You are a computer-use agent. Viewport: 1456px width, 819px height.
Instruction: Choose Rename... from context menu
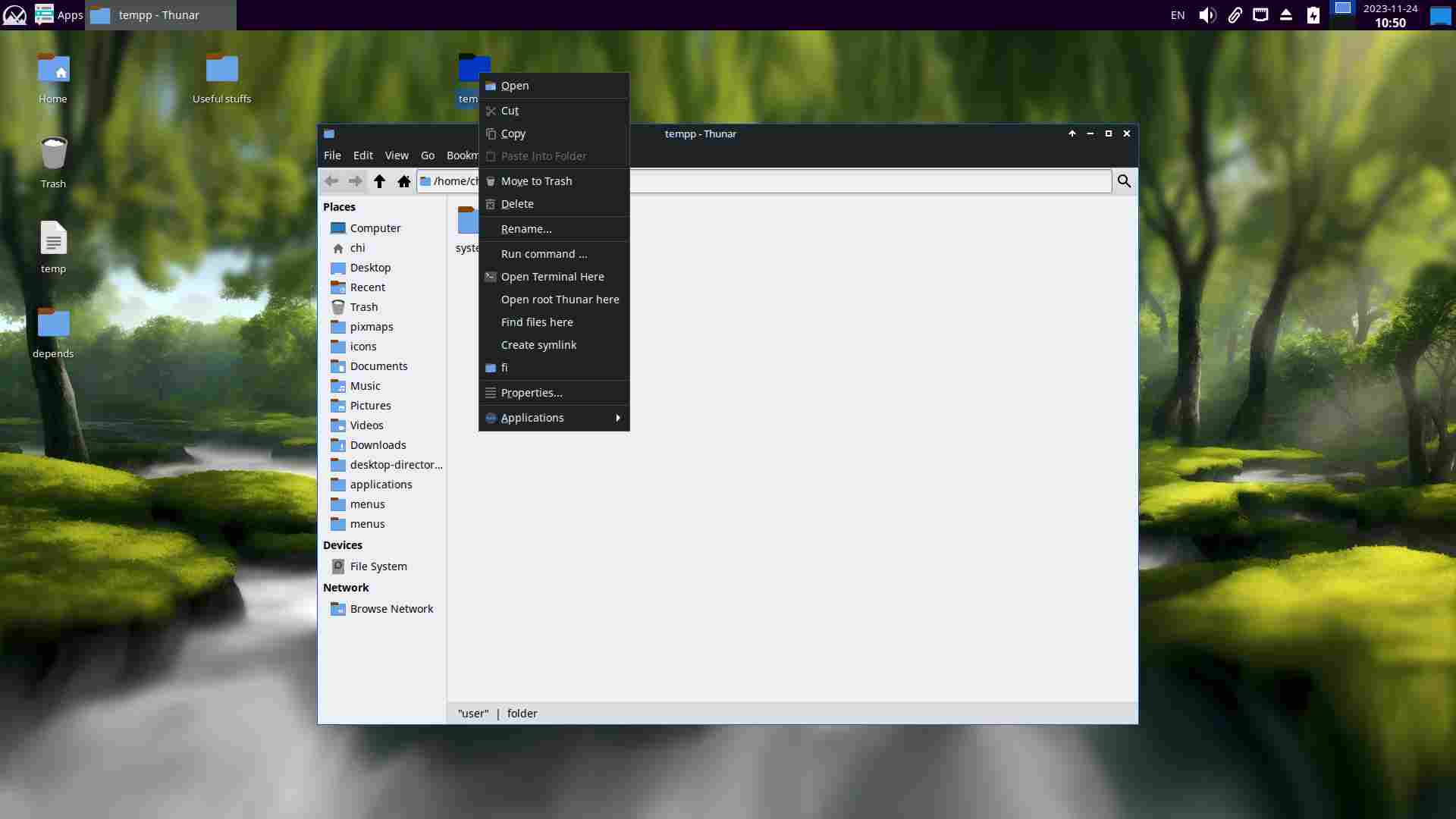526,229
